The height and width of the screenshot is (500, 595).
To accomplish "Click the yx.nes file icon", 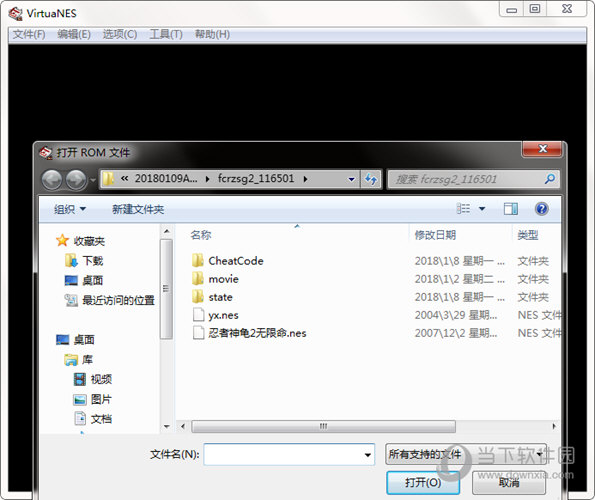I will (198, 315).
